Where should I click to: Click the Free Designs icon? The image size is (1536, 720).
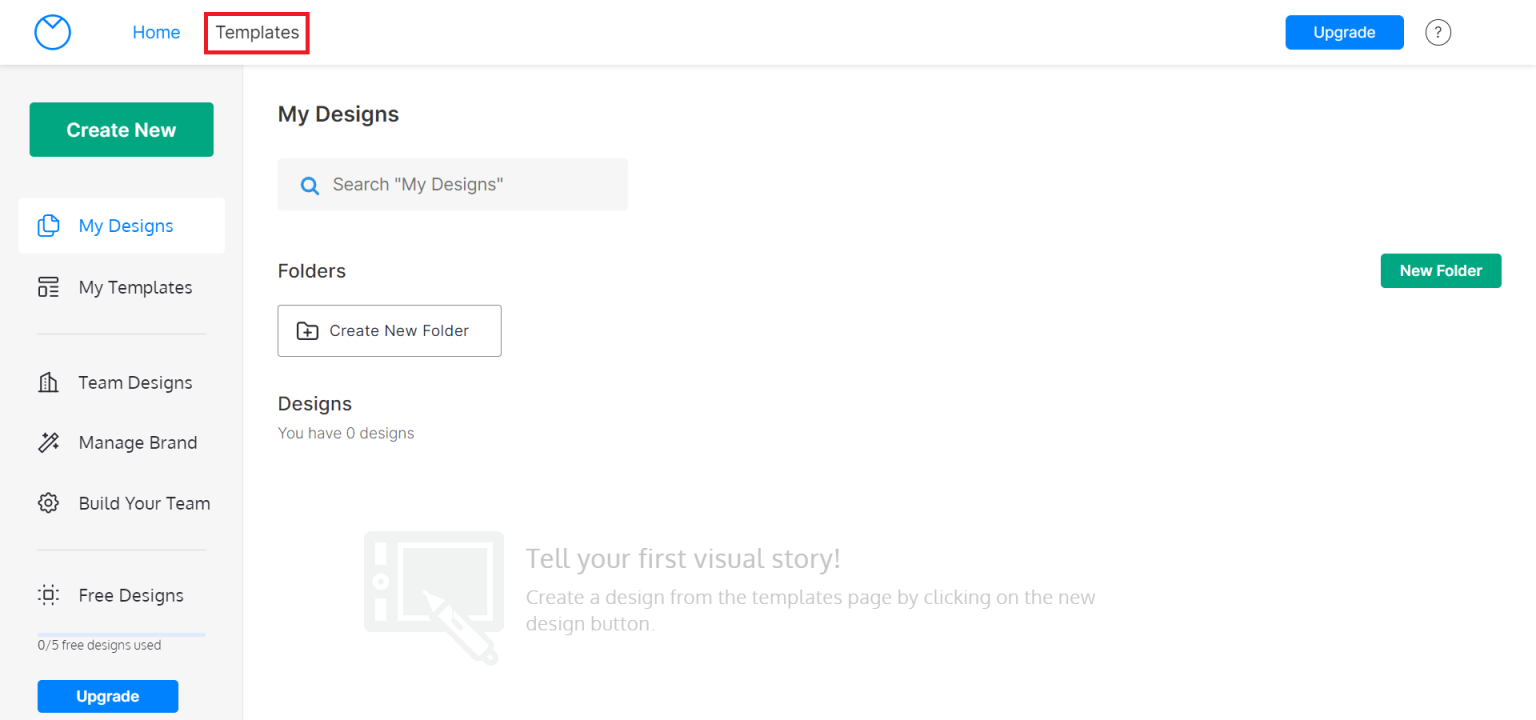point(48,595)
